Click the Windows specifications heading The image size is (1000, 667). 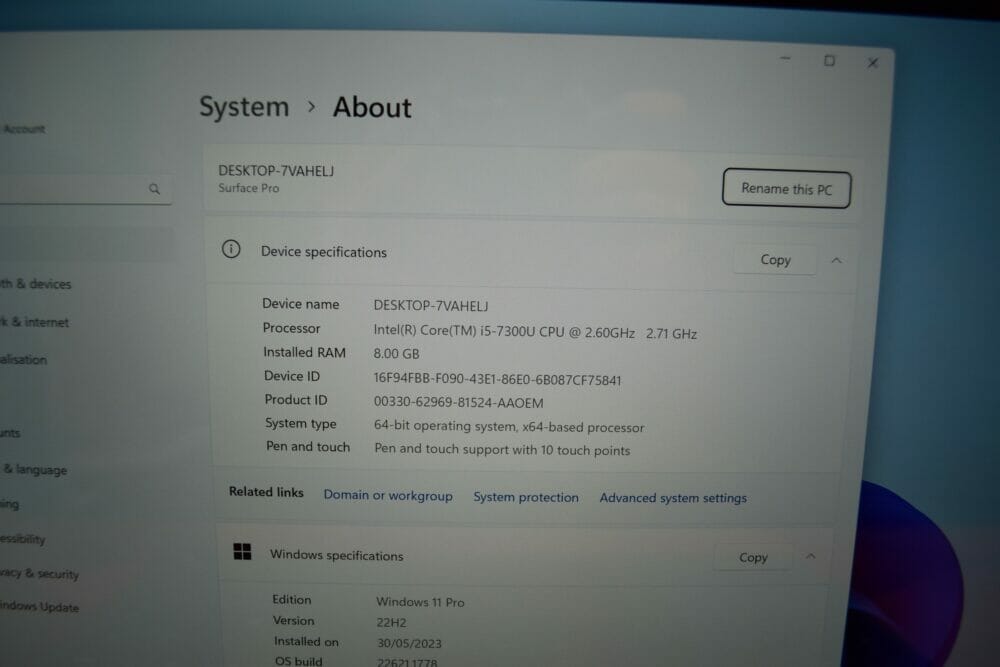tap(337, 555)
